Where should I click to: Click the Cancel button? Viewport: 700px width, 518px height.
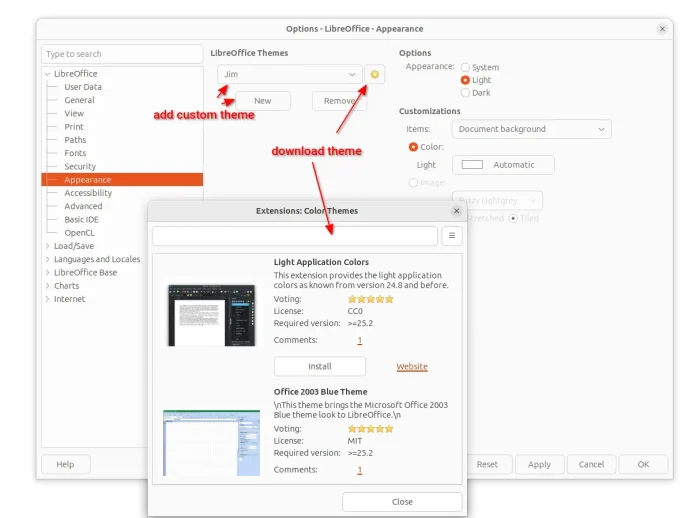coord(591,464)
